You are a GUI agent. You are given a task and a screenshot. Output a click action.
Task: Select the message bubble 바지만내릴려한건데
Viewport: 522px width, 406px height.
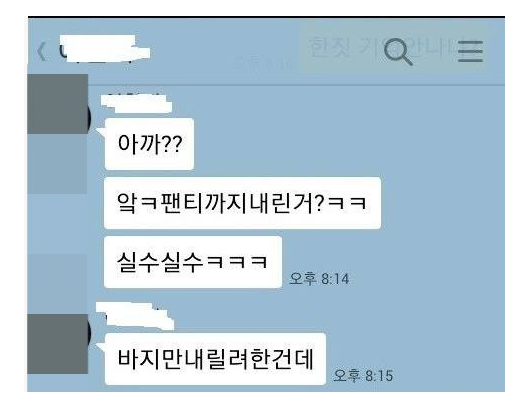(215, 359)
